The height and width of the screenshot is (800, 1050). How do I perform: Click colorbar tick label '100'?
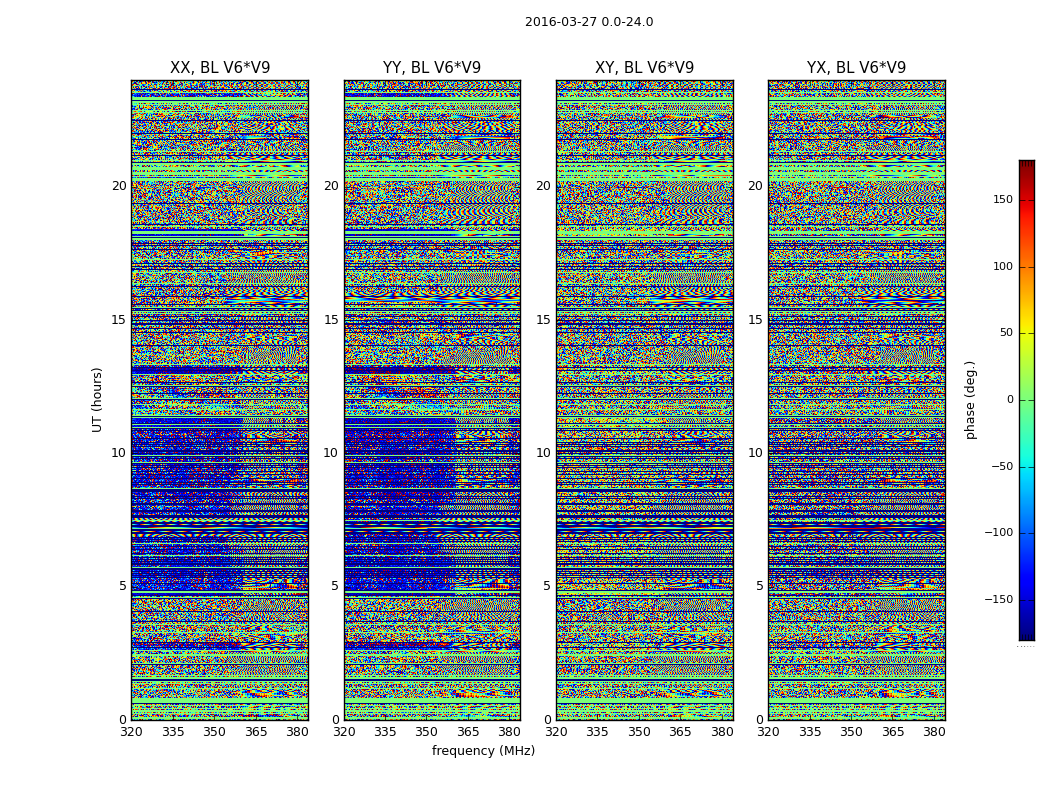click(1002, 266)
